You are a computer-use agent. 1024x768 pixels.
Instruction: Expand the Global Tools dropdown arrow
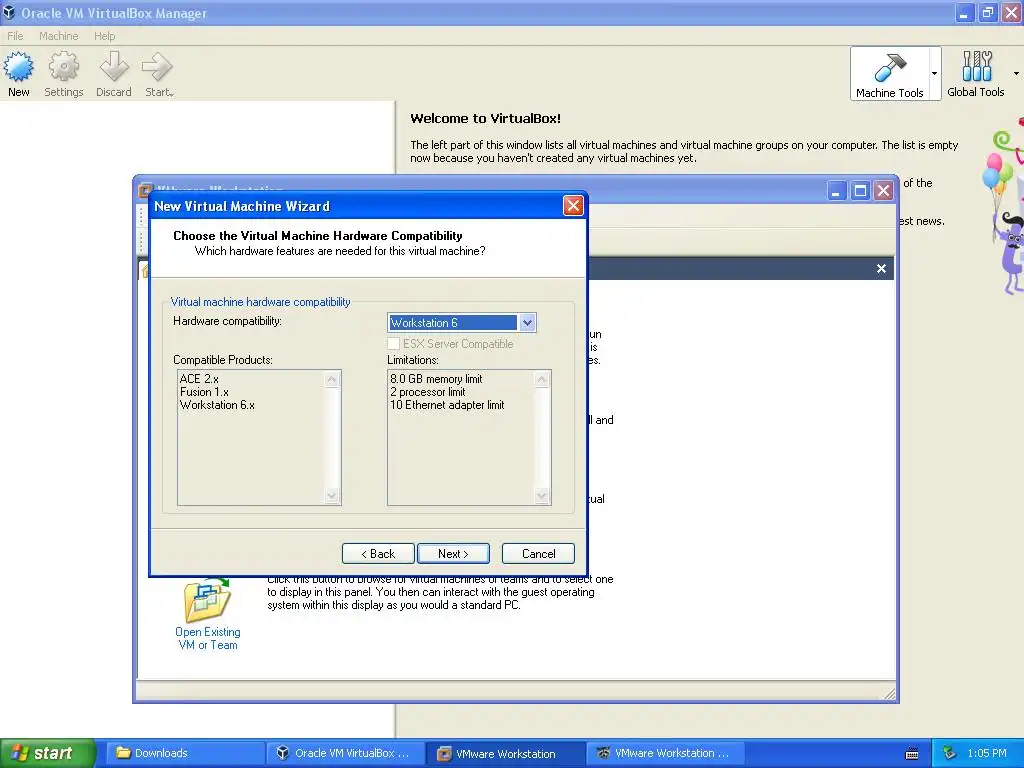click(1016, 73)
